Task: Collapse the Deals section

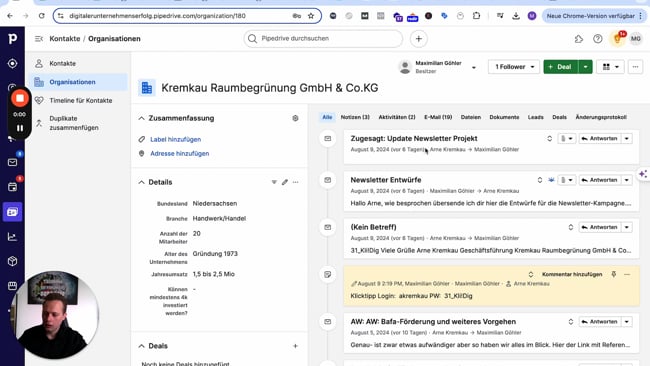Action: [x=141, y=346]
